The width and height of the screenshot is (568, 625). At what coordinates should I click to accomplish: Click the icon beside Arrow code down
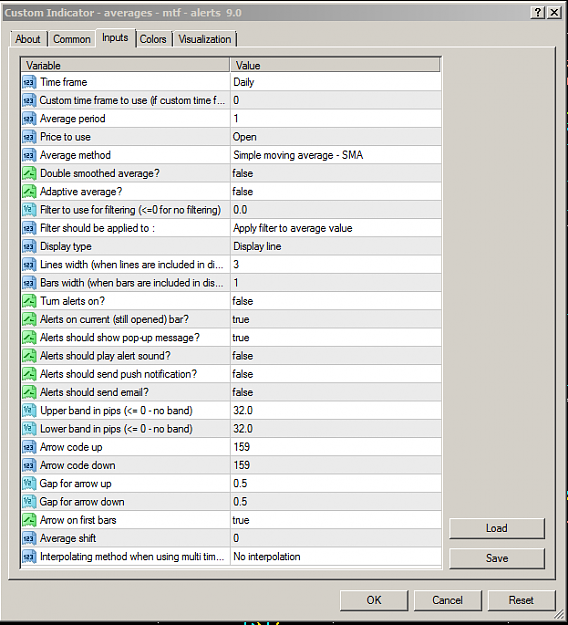pyautogui.click(x=29, y=466)
